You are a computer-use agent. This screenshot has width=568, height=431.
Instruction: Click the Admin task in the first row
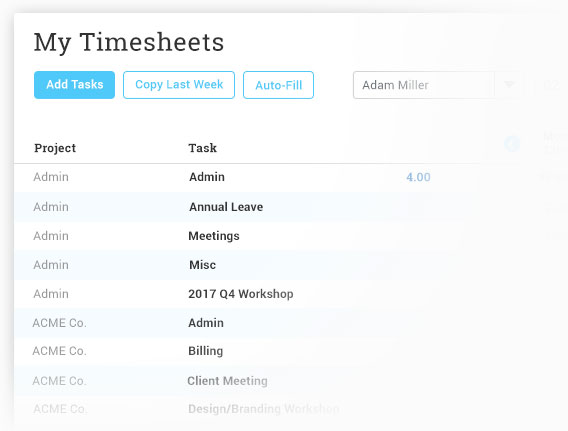[x=207, y=177]
